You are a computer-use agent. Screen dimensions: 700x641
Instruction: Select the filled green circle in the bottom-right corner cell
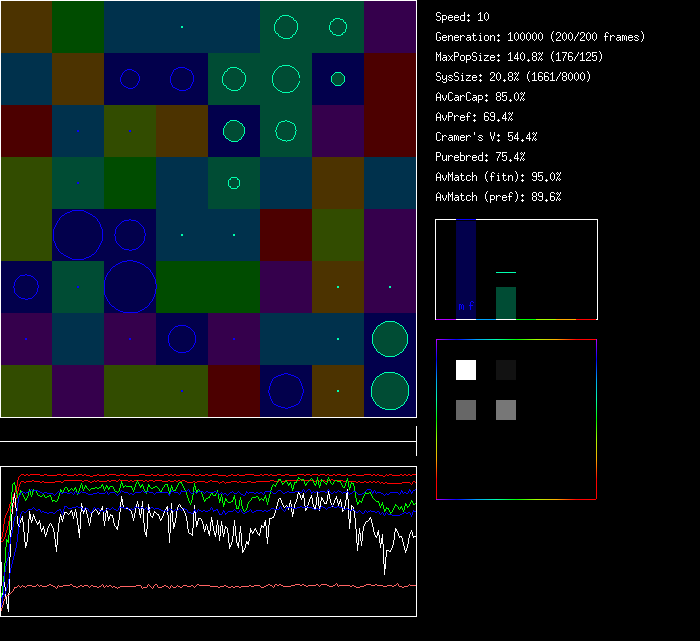tap(390, 391)
